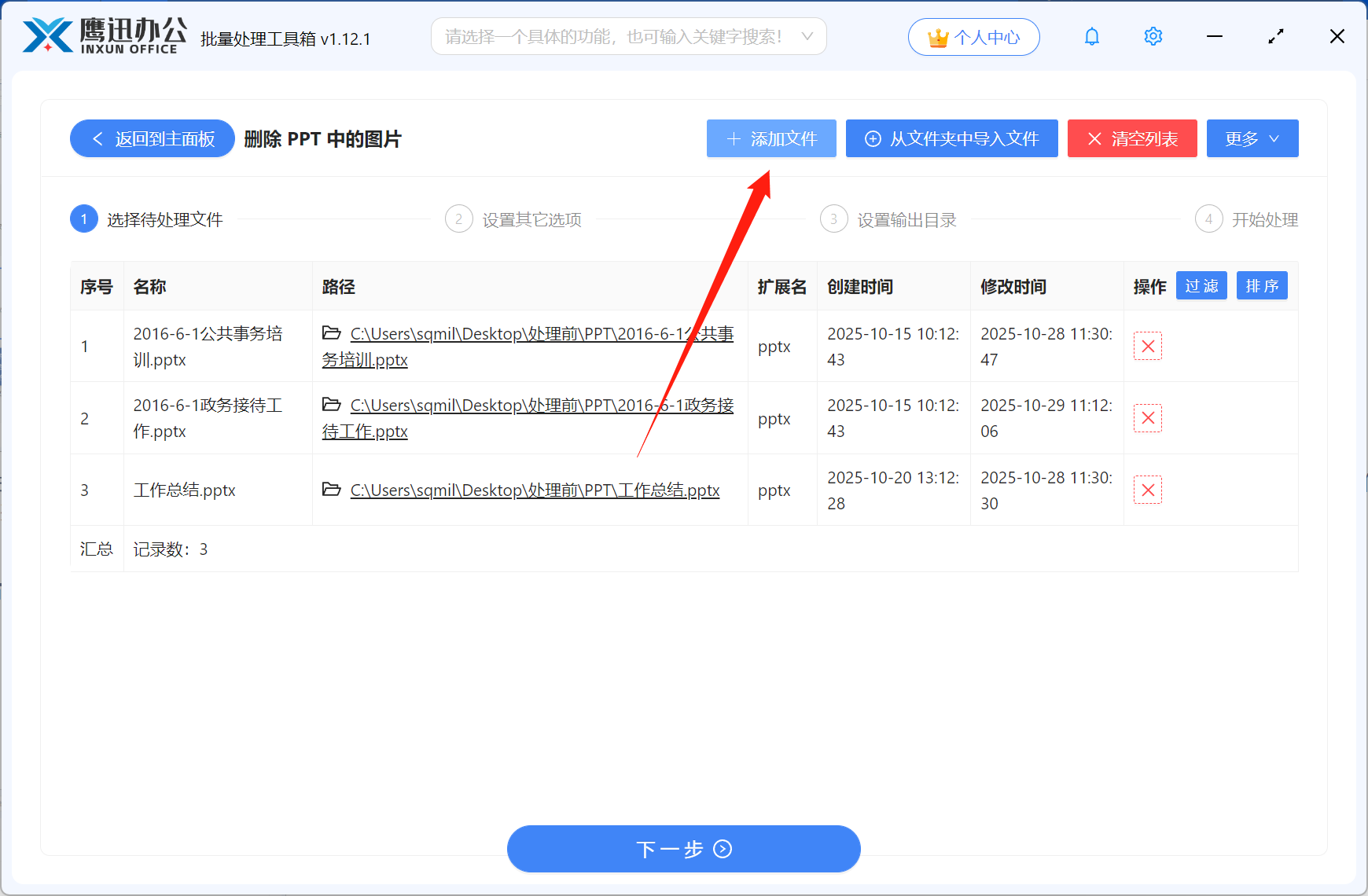The height and width of the screenshot is (896, 1368).
Task: Click the 排序 sort control
Action: click(1262, 285)
